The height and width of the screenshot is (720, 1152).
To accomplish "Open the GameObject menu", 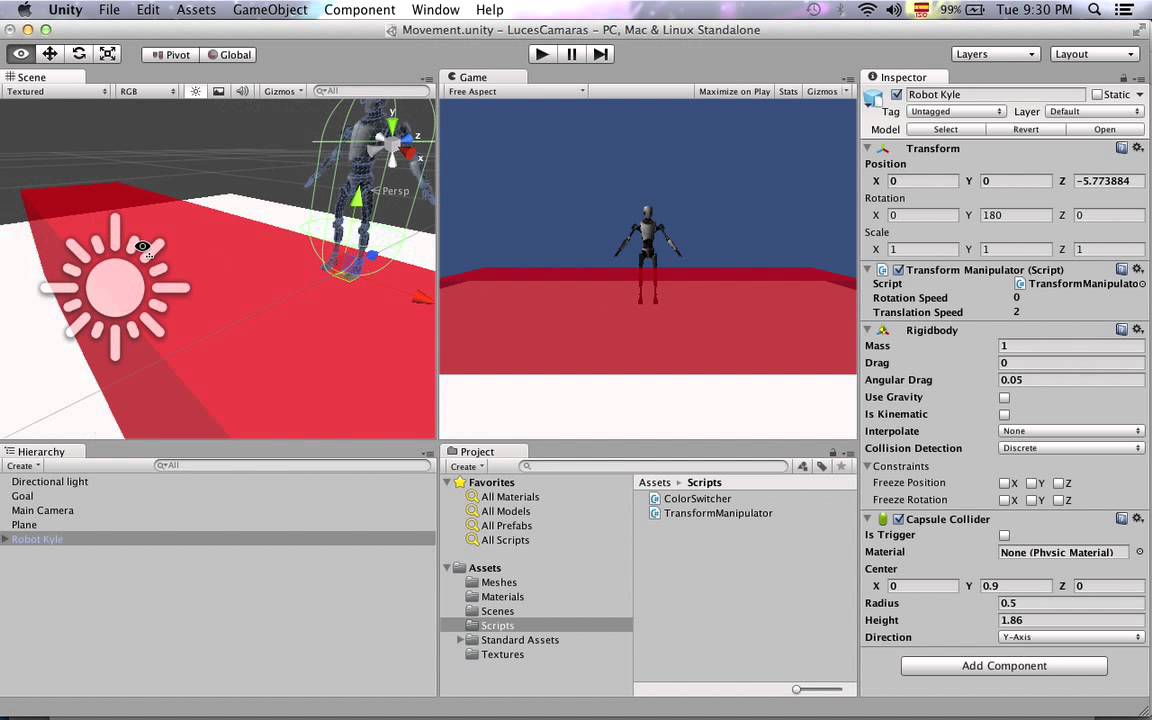I will point(270,10).
